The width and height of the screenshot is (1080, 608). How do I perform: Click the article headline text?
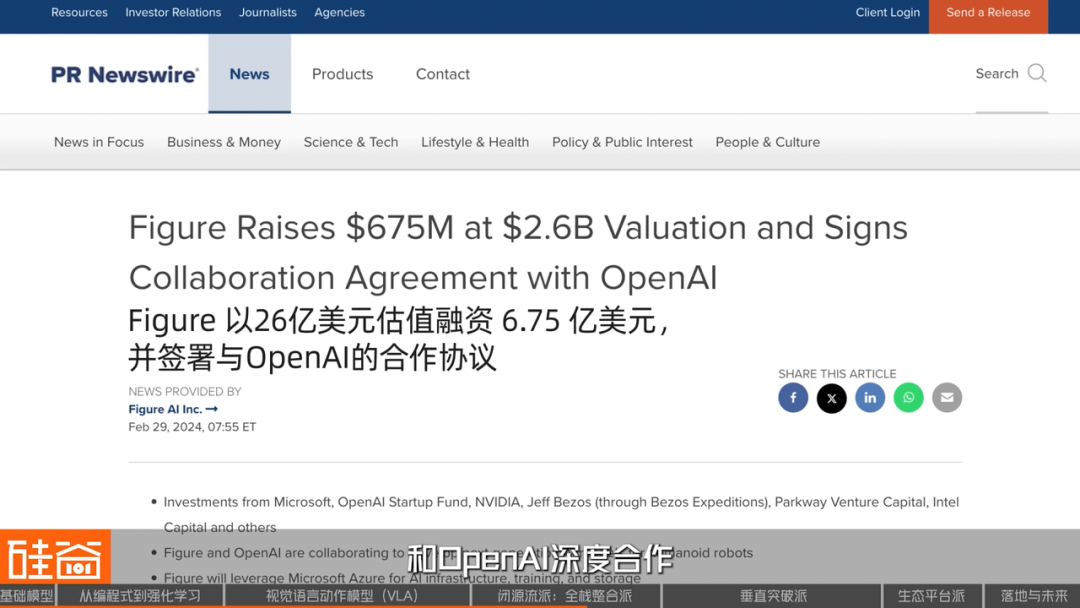[x=518, y=253]
